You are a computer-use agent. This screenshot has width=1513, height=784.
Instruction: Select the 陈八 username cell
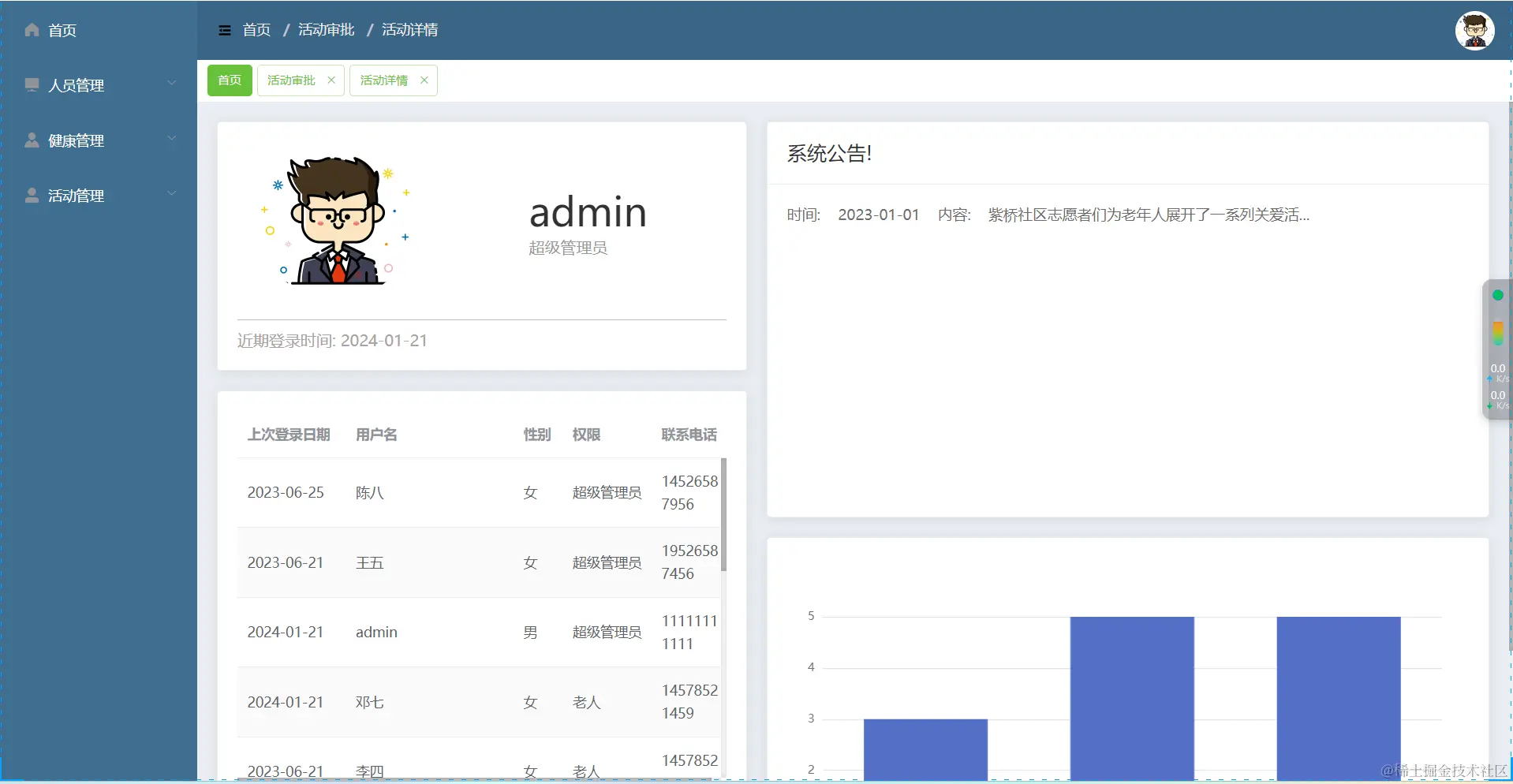click(x=370, y=493)
